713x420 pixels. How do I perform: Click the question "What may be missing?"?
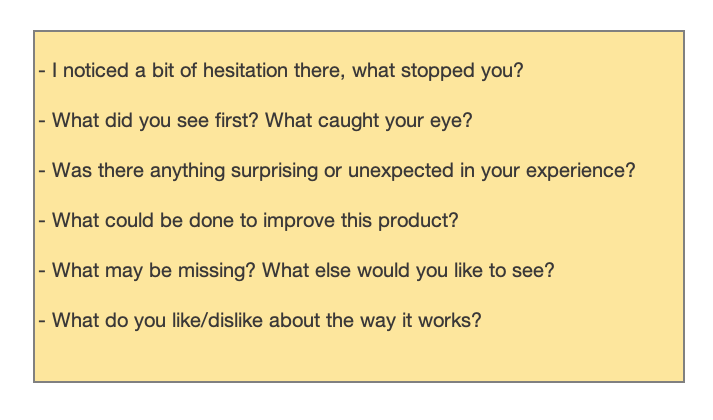[x=137, y=270]
